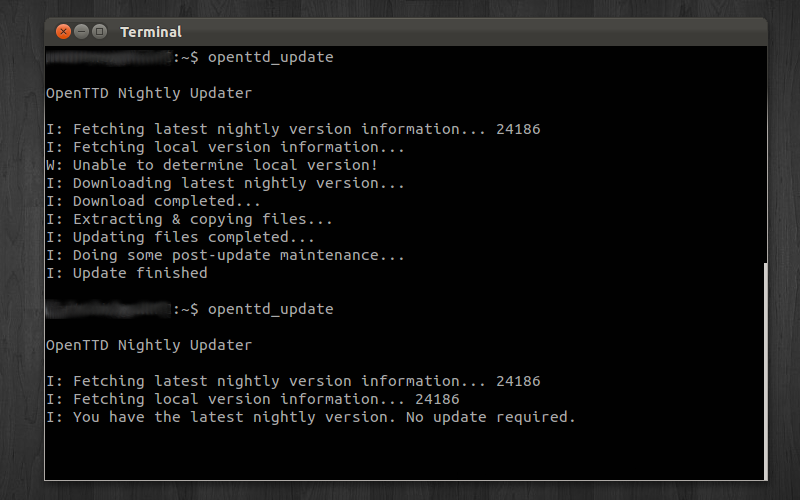Click the terminal vertical scrollbar thumb

[765, 371]
